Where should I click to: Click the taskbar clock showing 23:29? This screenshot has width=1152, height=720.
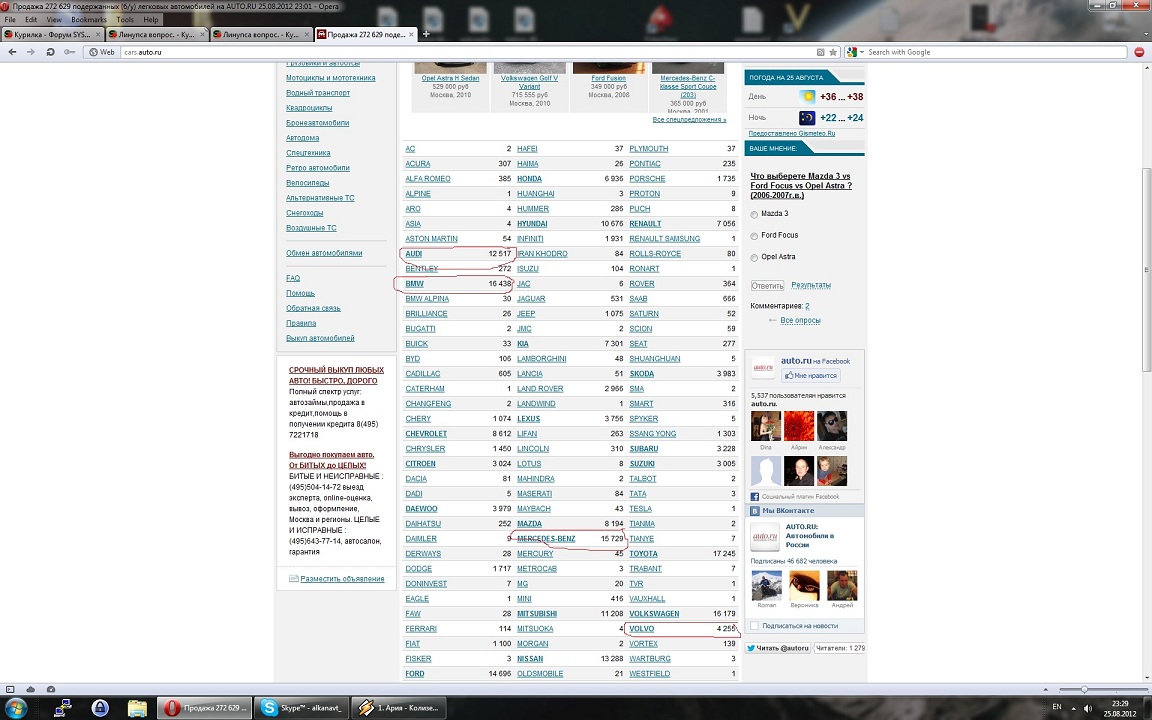1120,708
